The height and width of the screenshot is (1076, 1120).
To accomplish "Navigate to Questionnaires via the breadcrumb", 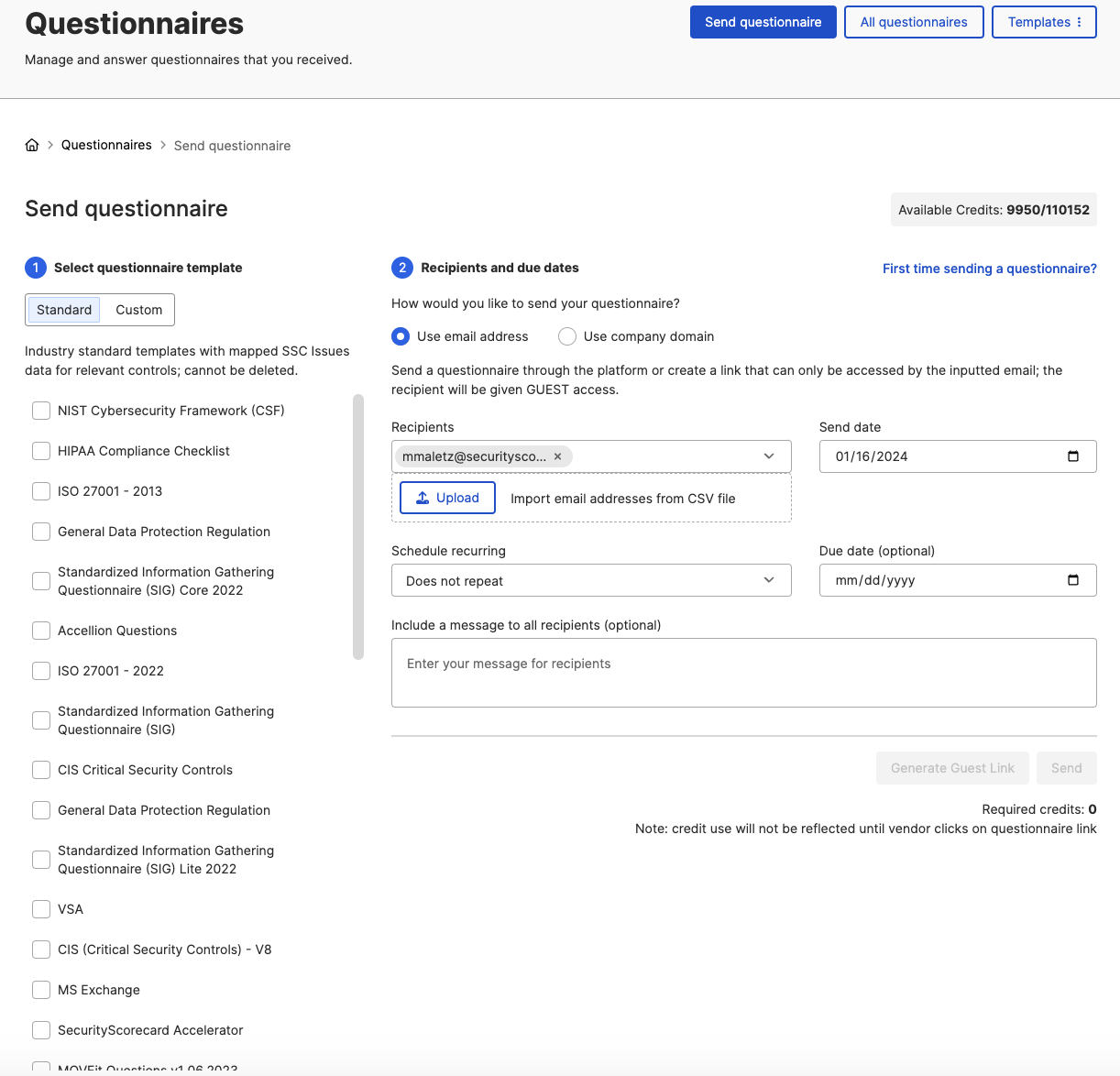I will tap(106, 144).
